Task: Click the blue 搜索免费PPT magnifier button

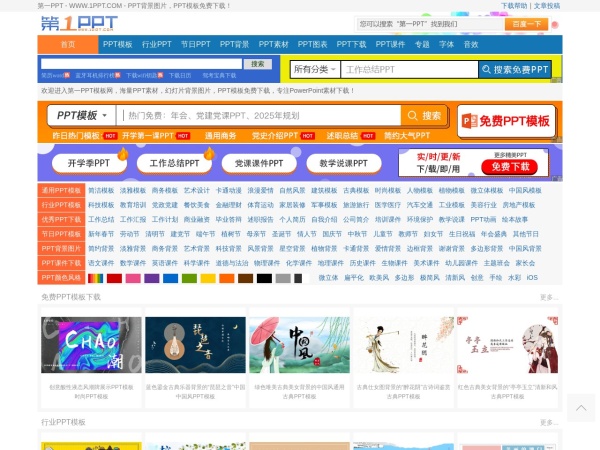Action: pos(515,70)
